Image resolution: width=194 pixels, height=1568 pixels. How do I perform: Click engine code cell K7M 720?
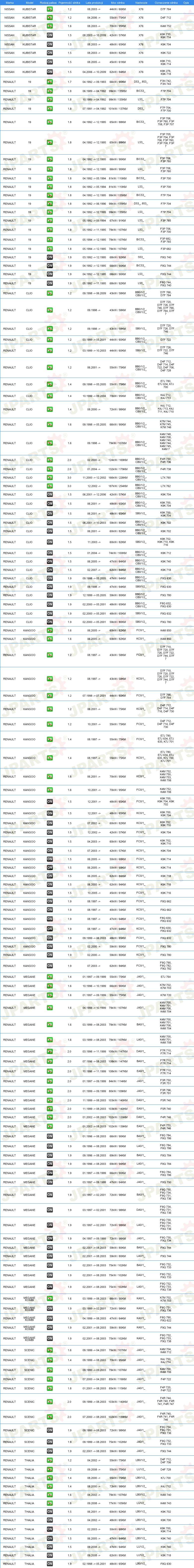pyautogui.click(x=165, y=995)
